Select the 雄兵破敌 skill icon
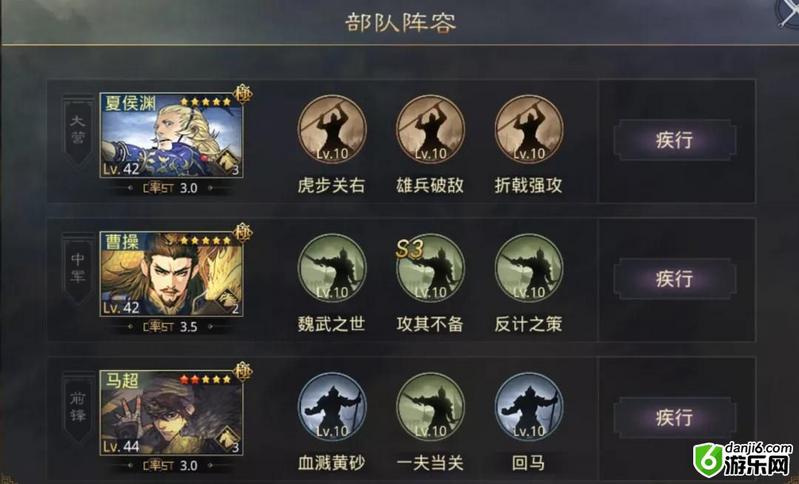The height and width of the screenshot is (484, 799). (431, 129)
